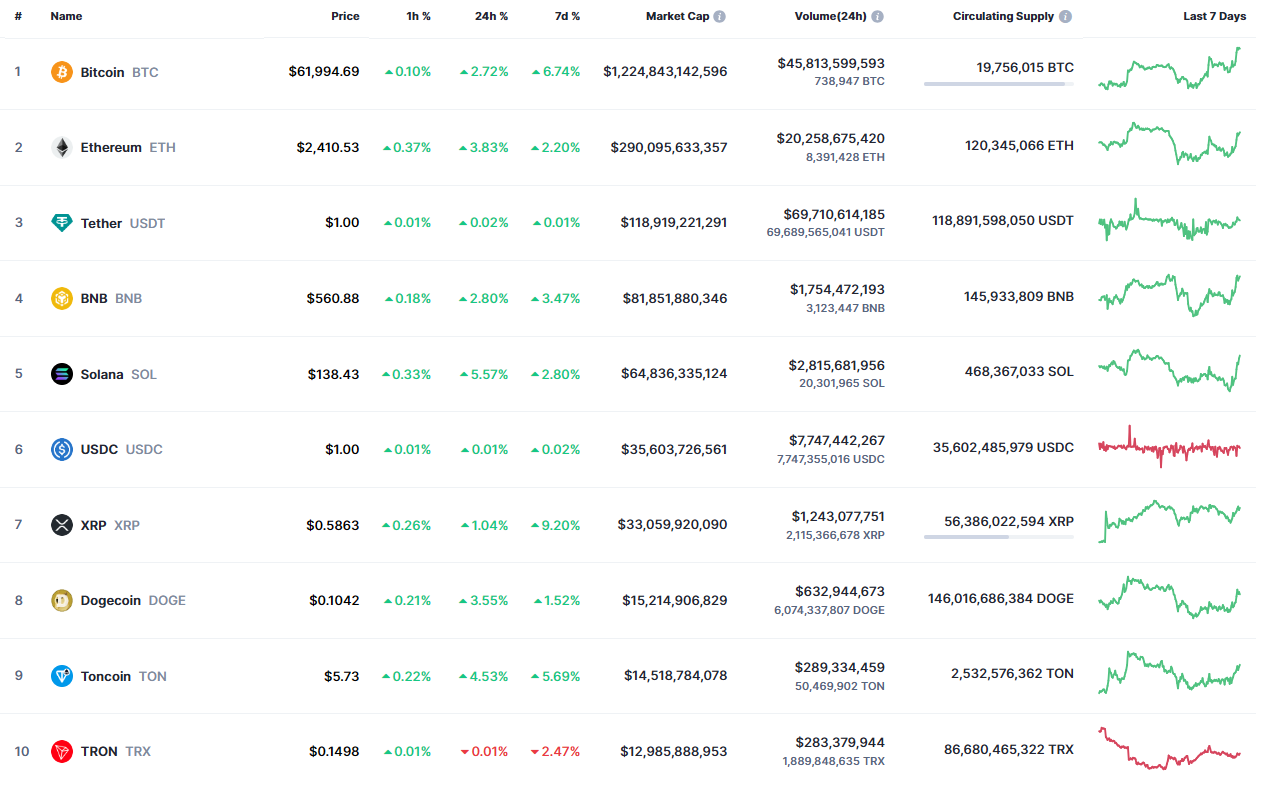Click the Solana logo icon
The image size is (1263, 787).
click(62, 374)
